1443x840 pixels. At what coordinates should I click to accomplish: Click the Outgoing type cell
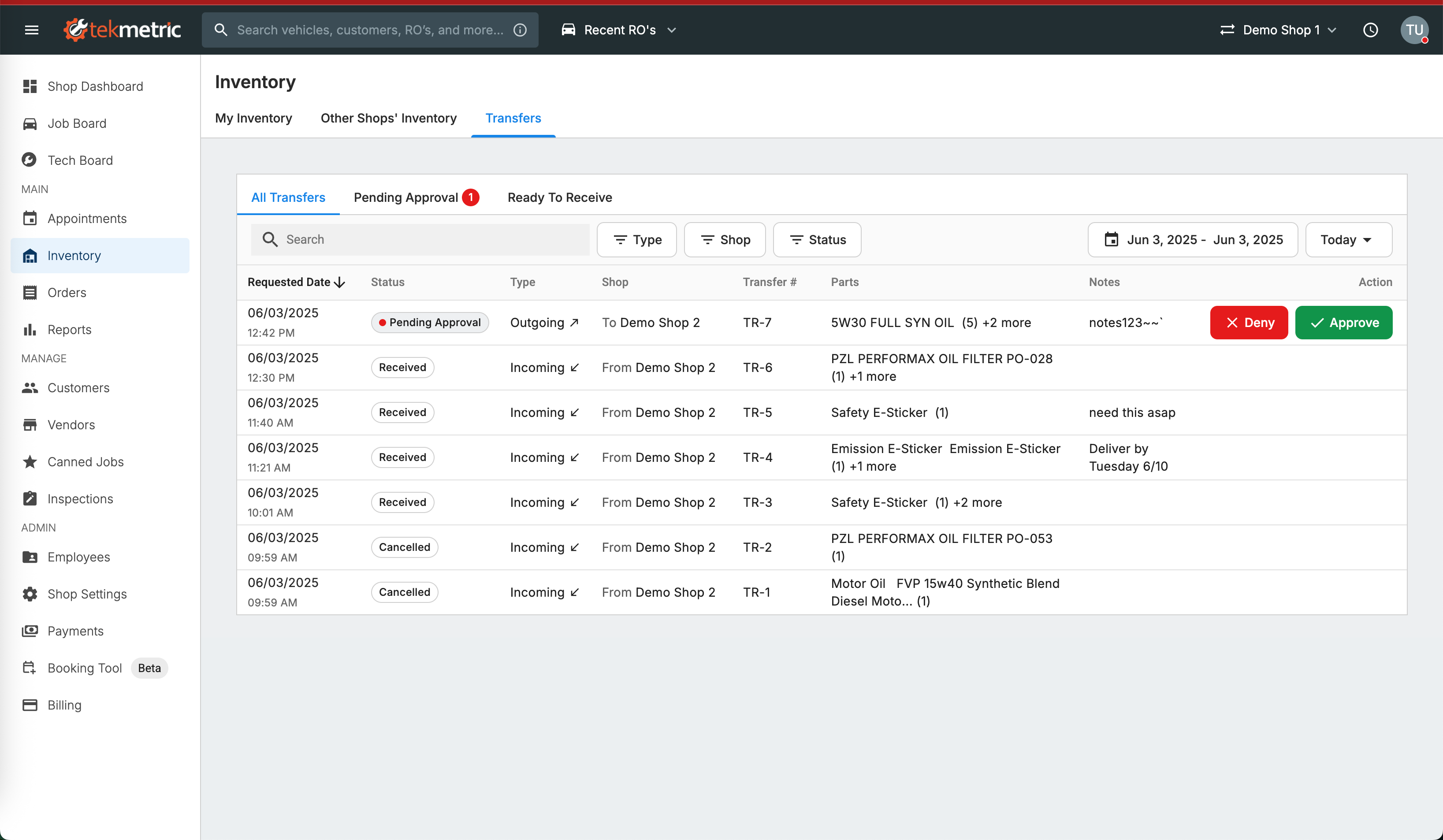coord(545,322)
